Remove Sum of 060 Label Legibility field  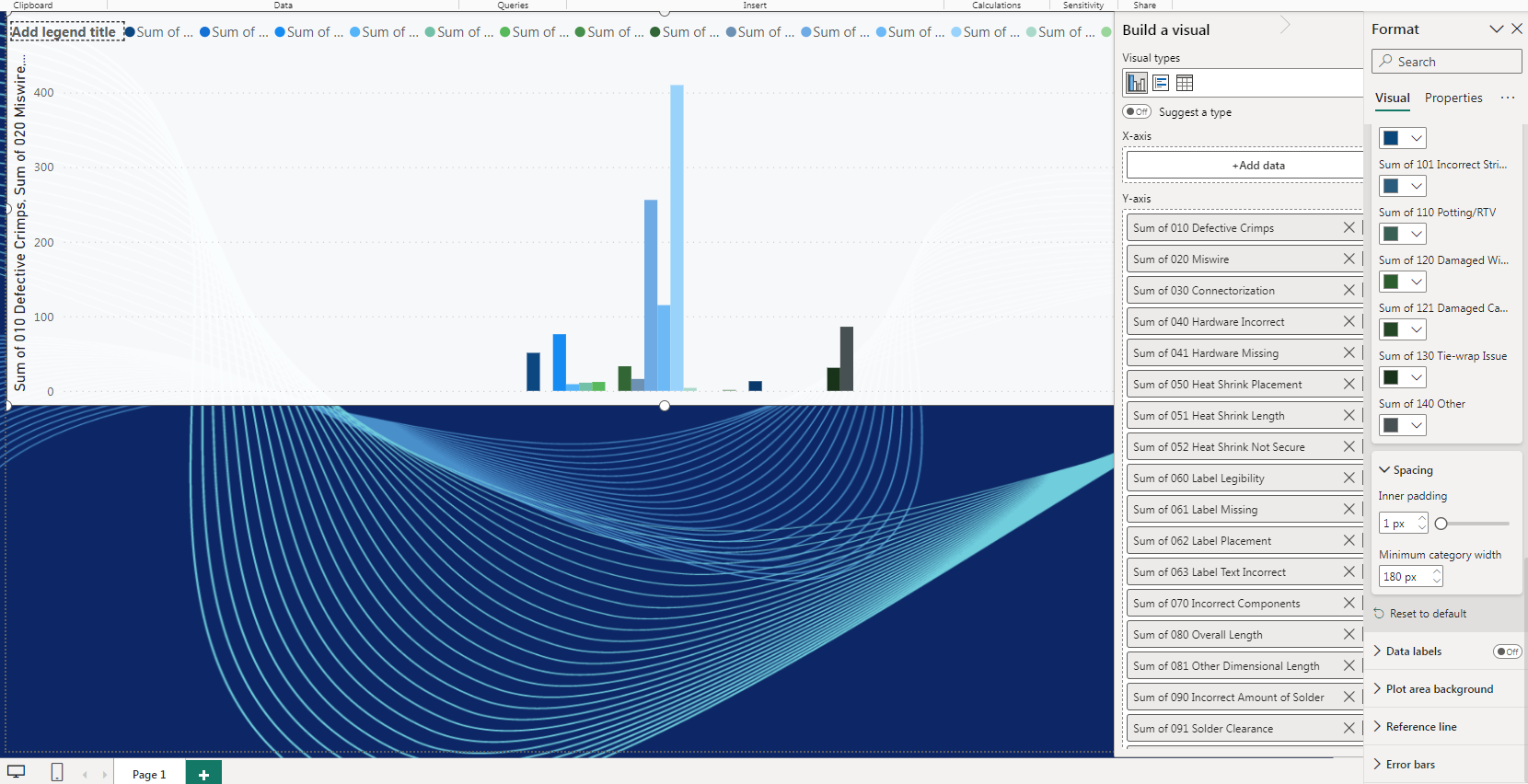tap(1349, 478)
